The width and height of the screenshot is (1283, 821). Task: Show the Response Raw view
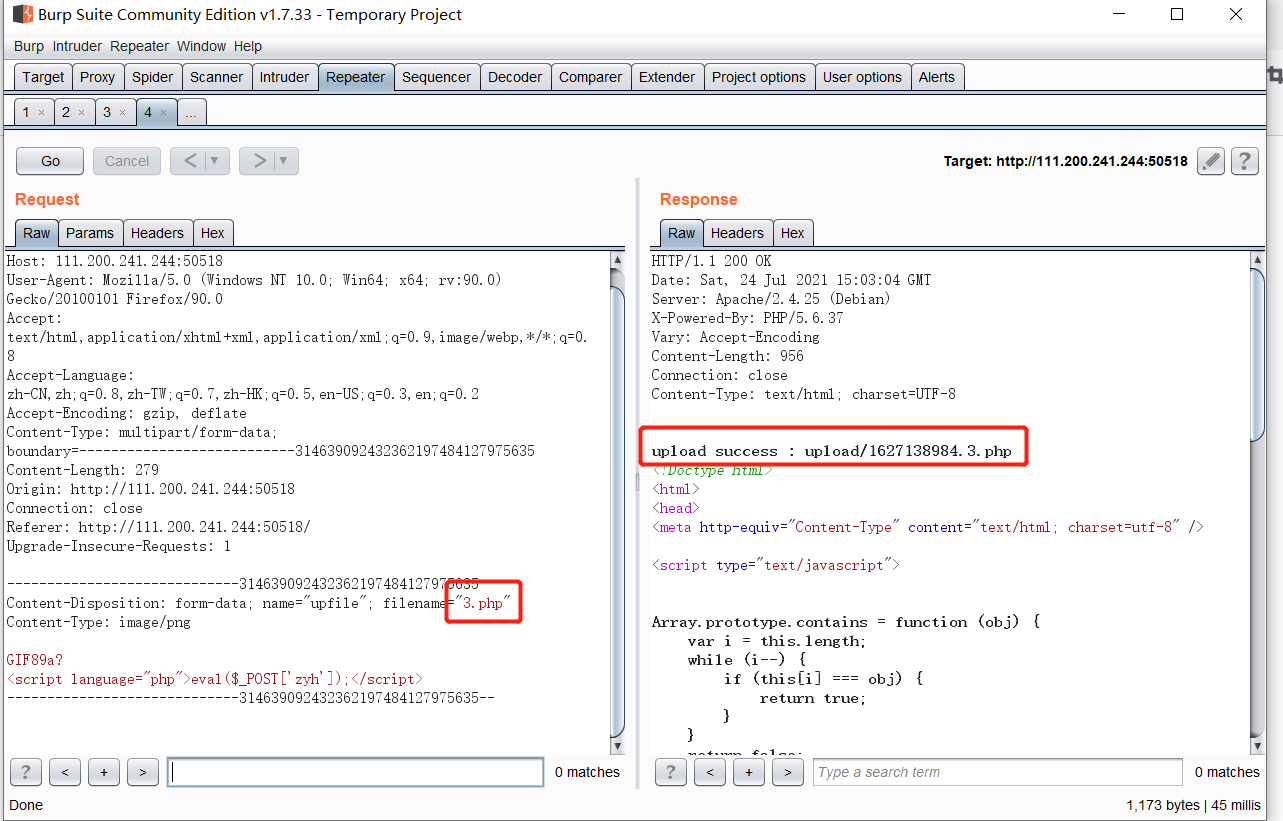[682, 233]
